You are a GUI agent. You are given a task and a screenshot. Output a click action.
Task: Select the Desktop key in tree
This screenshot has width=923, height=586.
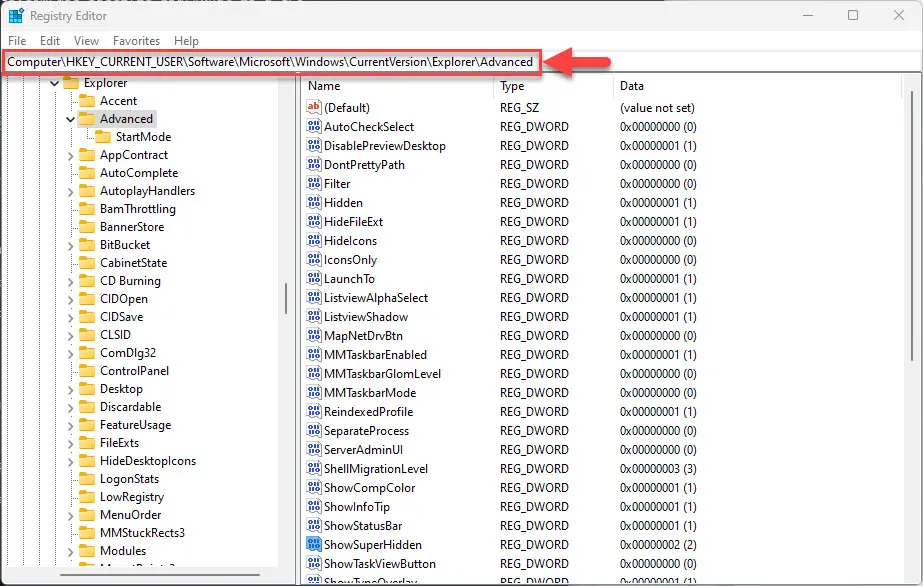tap(121, 389)
